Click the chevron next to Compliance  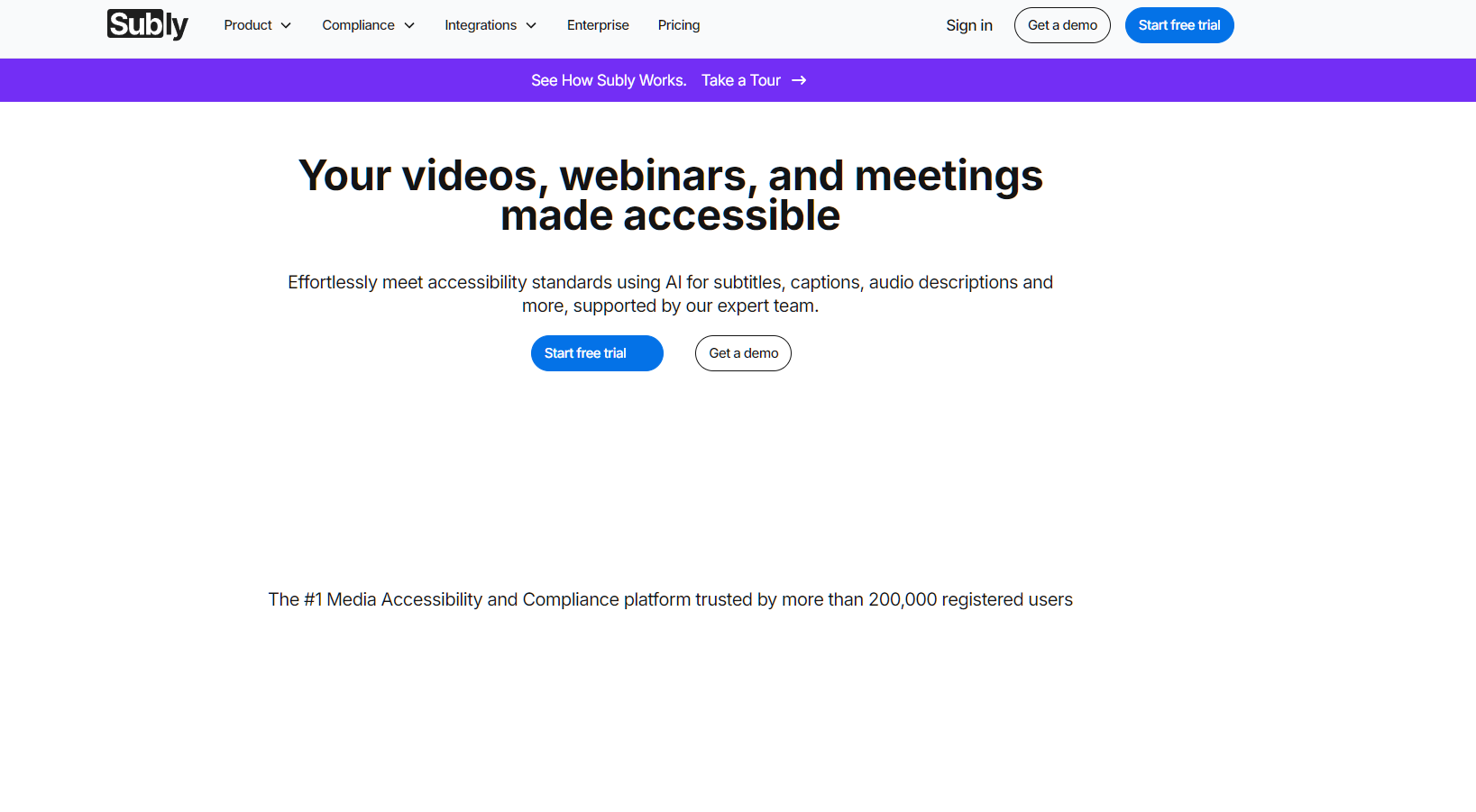pos(409,25)
